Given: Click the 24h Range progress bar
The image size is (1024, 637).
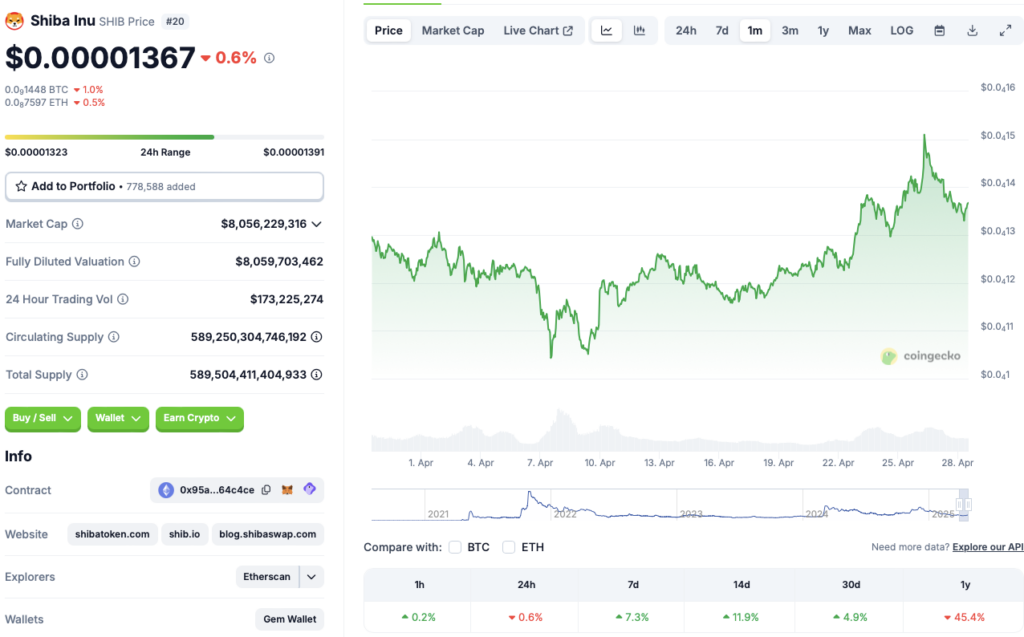Looking at the screenshot, I should point(164,137).
